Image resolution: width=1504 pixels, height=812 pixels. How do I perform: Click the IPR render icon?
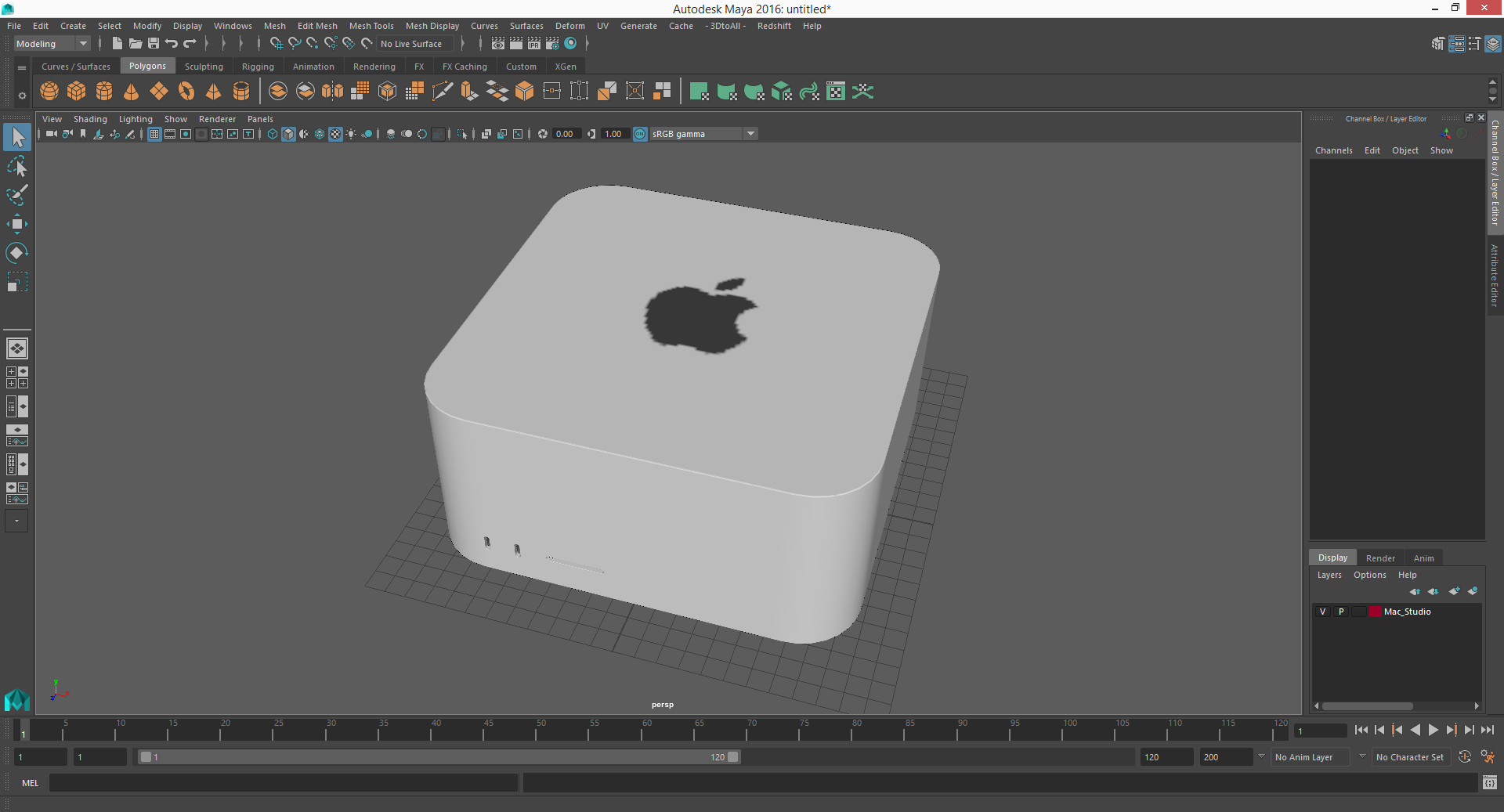[x=534, y=44]
